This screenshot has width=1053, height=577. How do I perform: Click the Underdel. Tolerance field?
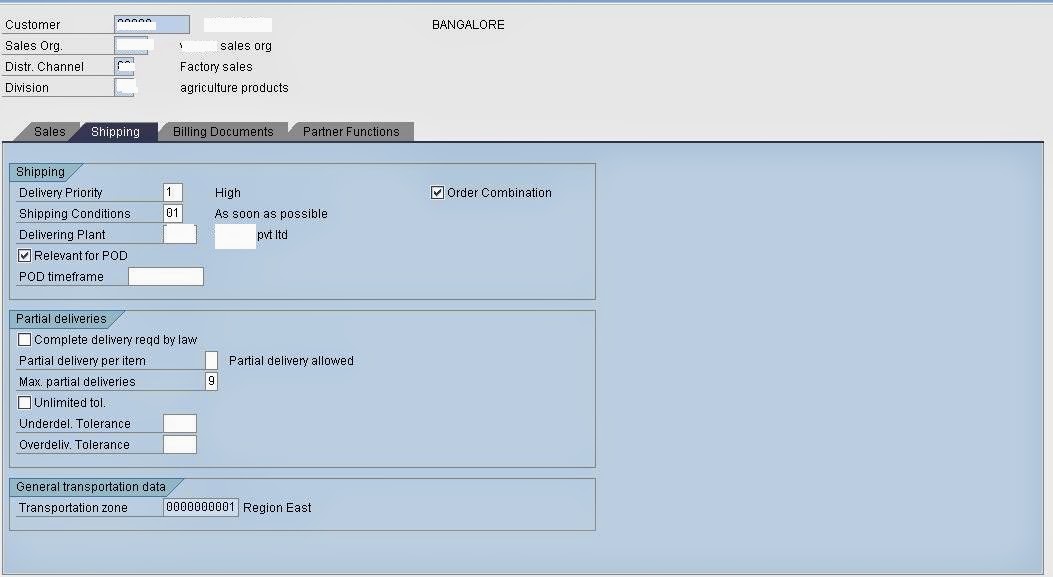click(179, 423)
